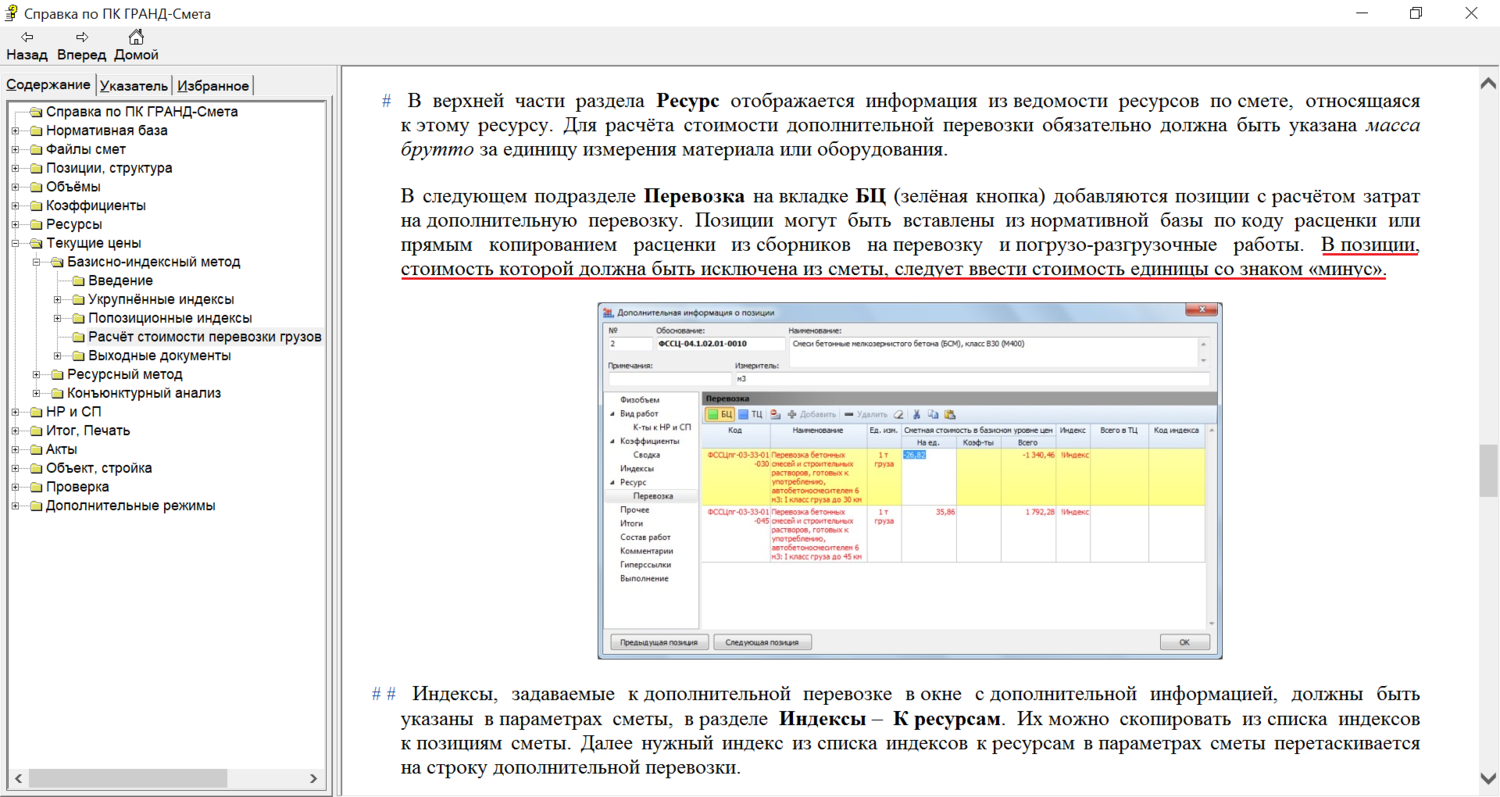The image size is (1500, 797).
Task: Click the folder icon of Конъюнктурный анализ
Action: (x=57, y=393)
